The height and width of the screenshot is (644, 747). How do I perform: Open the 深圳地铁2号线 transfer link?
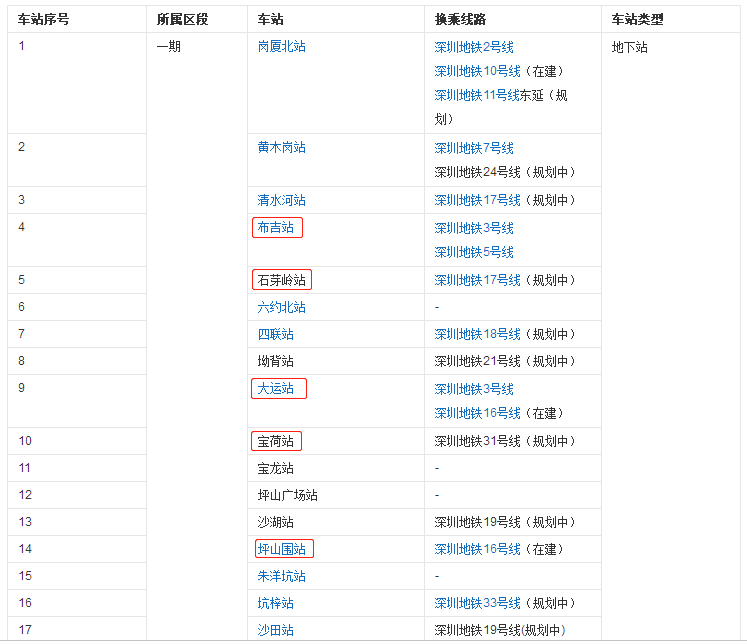474,48
